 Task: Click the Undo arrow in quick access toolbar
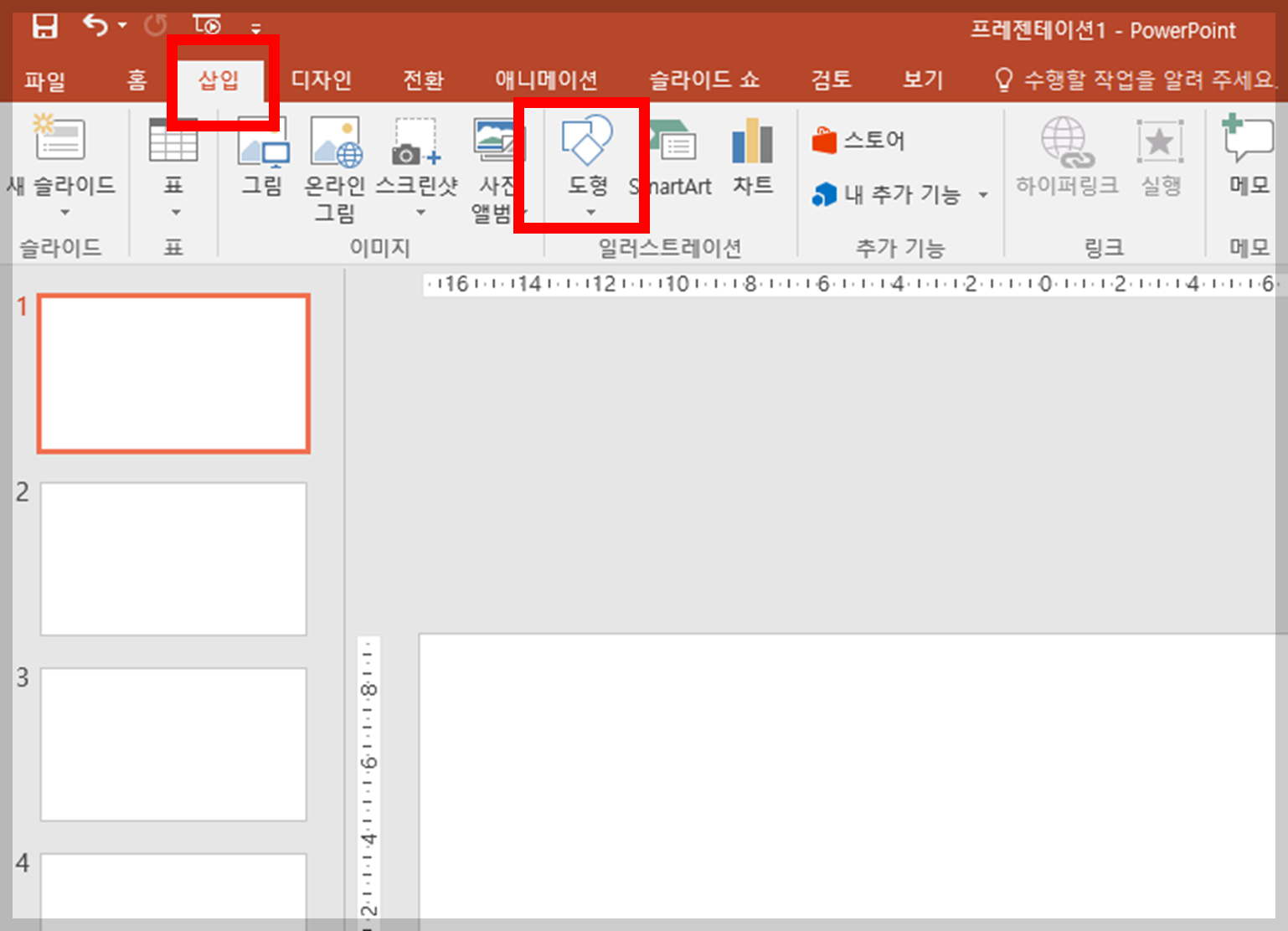click(95, 25)
